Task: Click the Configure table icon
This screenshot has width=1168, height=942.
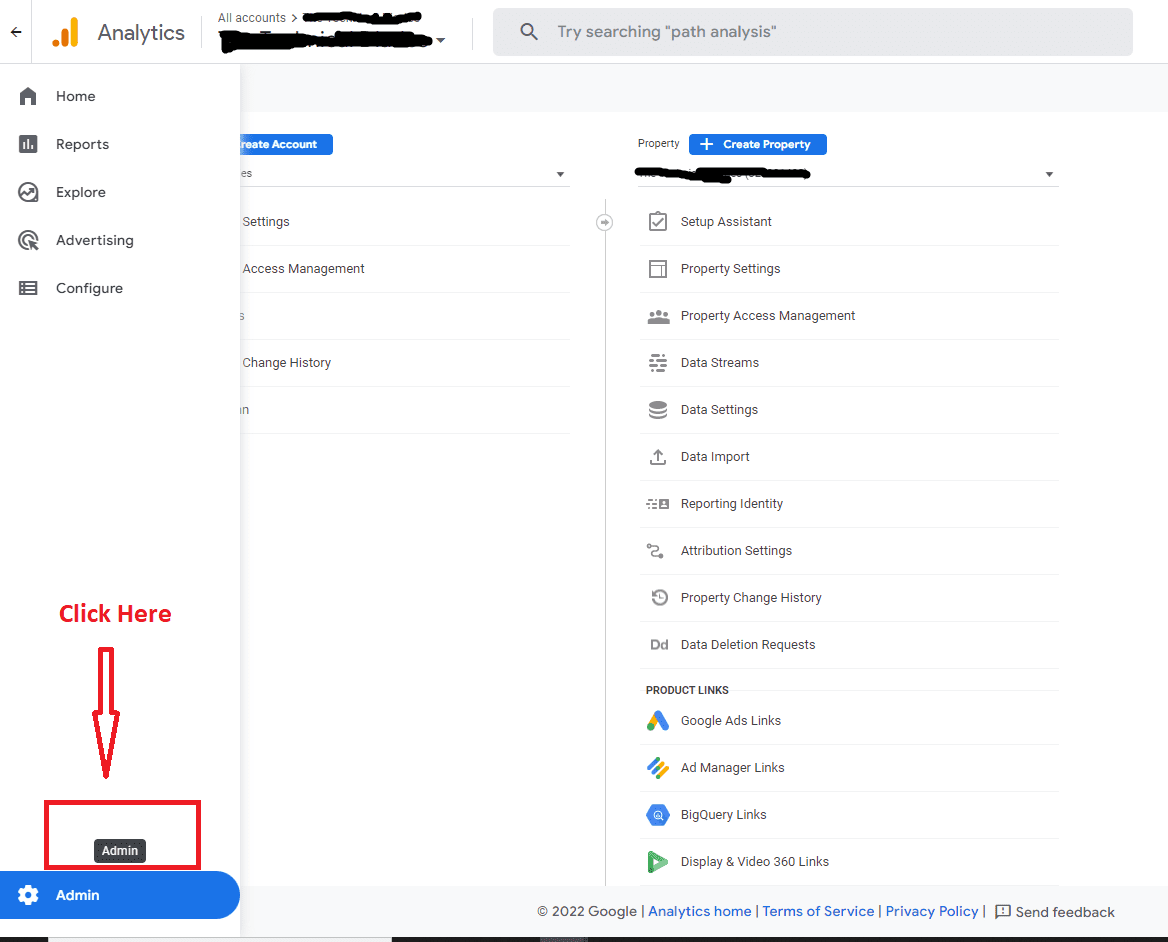Action: [x=28, y=288]
